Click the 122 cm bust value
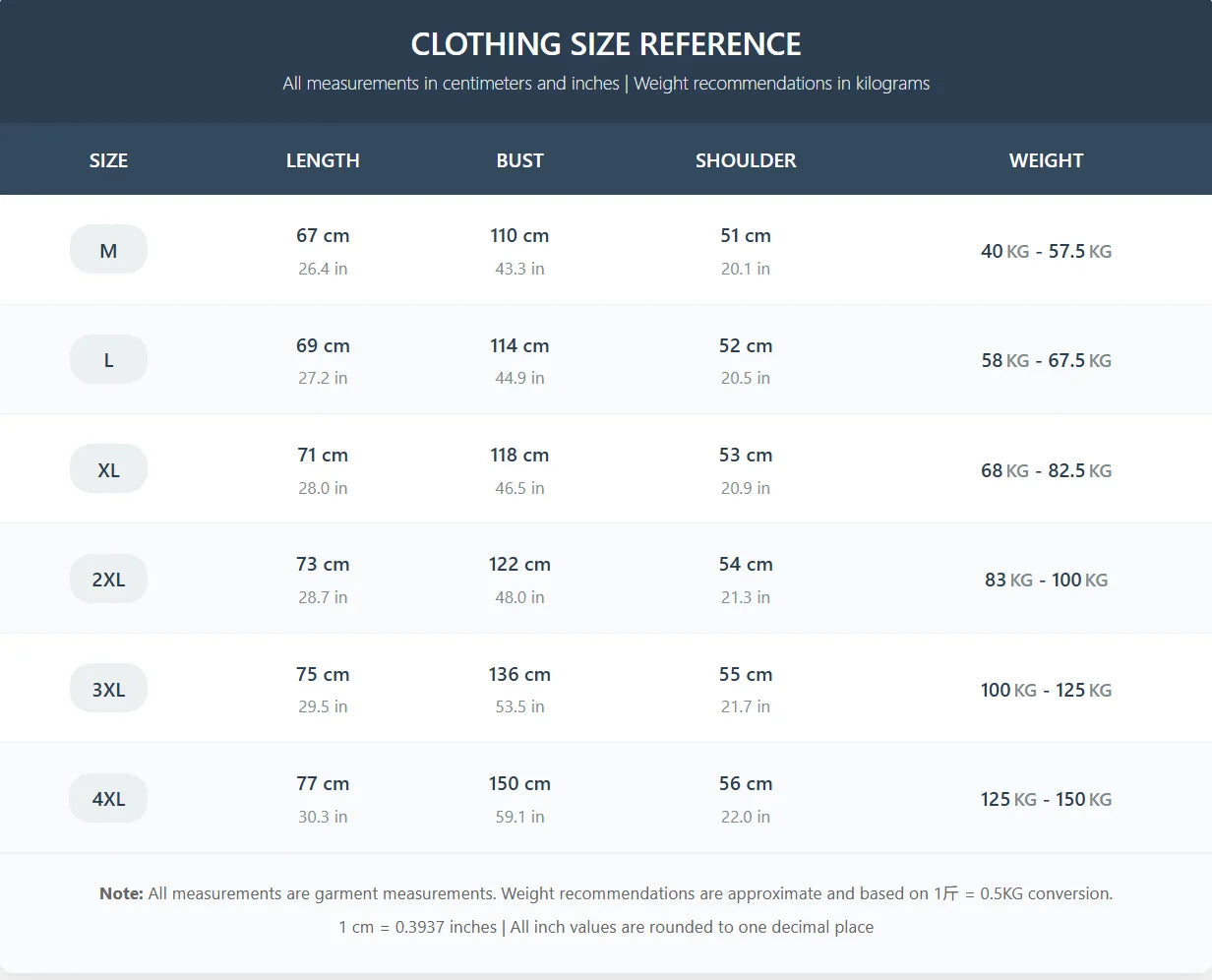 pos(519,564)
